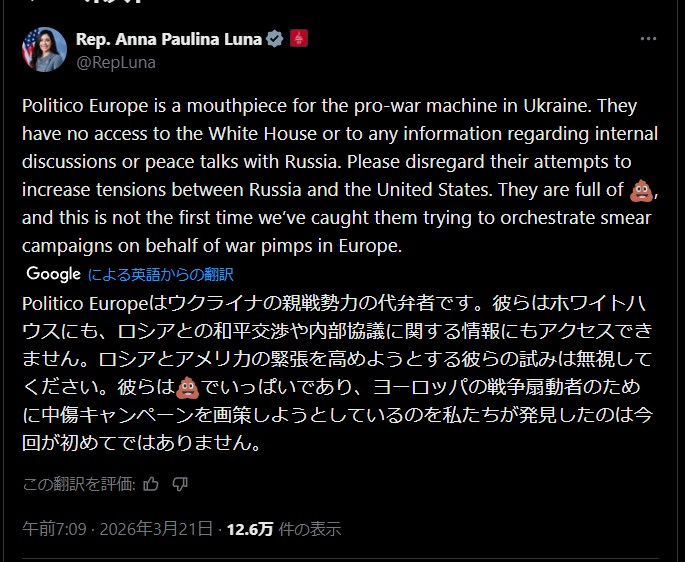Click the 'この翻訳を評価' label
The height and width of the screenshot is (562, 685).
pyautogui.click(x=78, y=484)
